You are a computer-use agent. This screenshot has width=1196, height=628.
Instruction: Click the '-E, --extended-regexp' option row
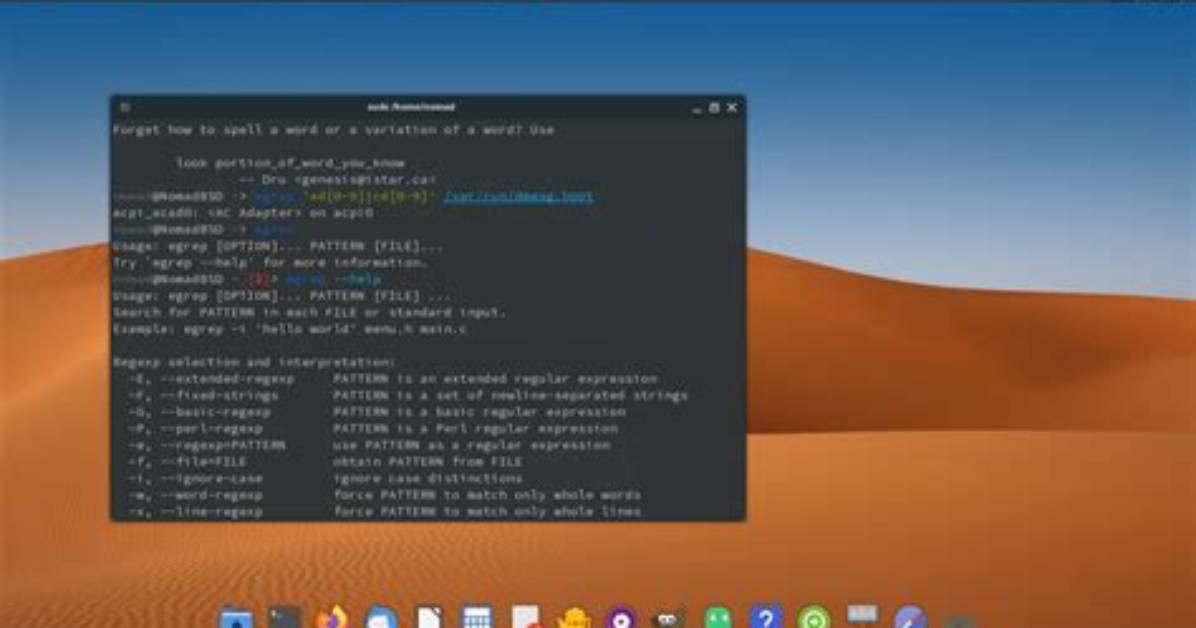[393, 379]
